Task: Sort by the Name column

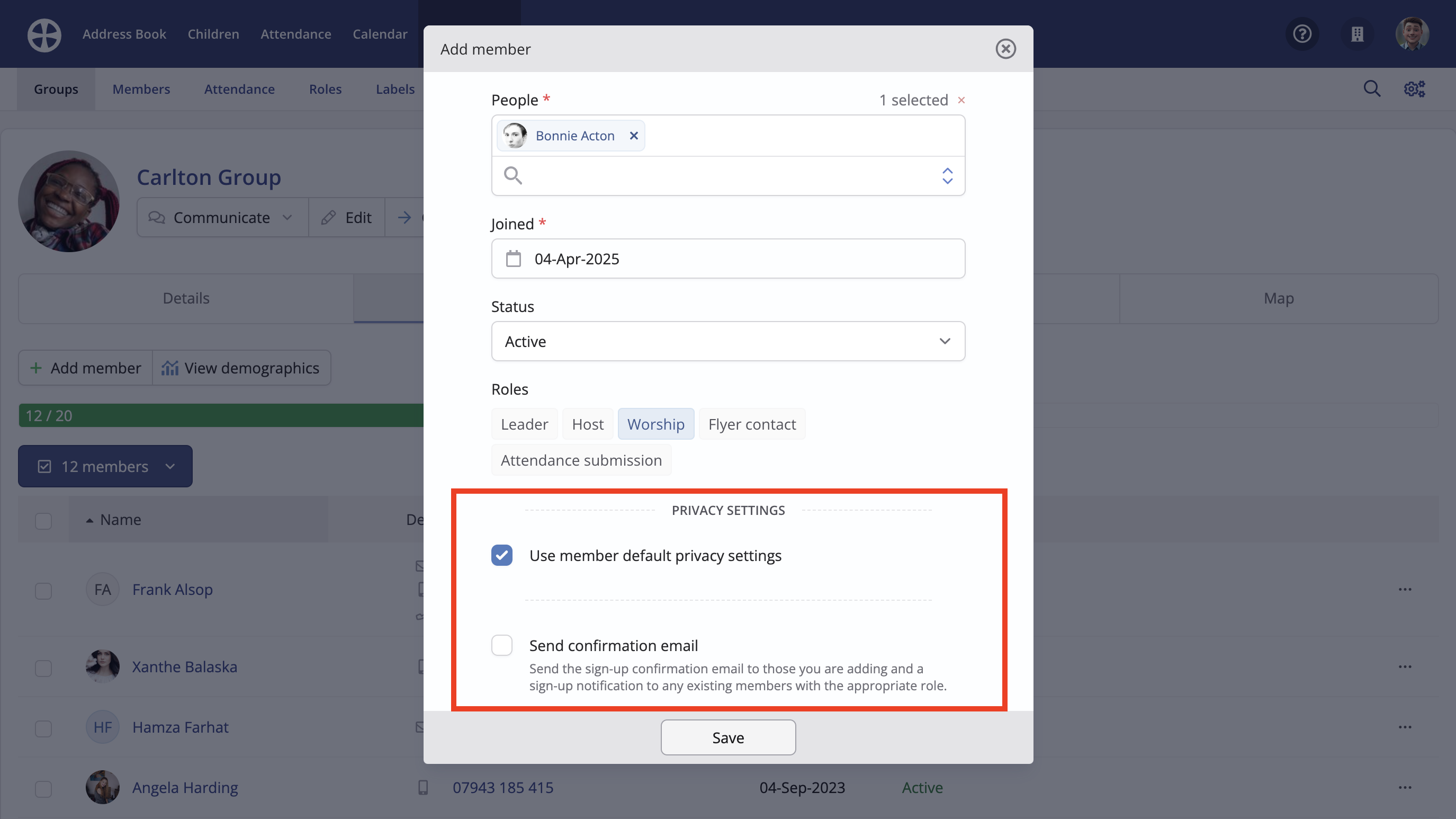Action: coord(120,519)
